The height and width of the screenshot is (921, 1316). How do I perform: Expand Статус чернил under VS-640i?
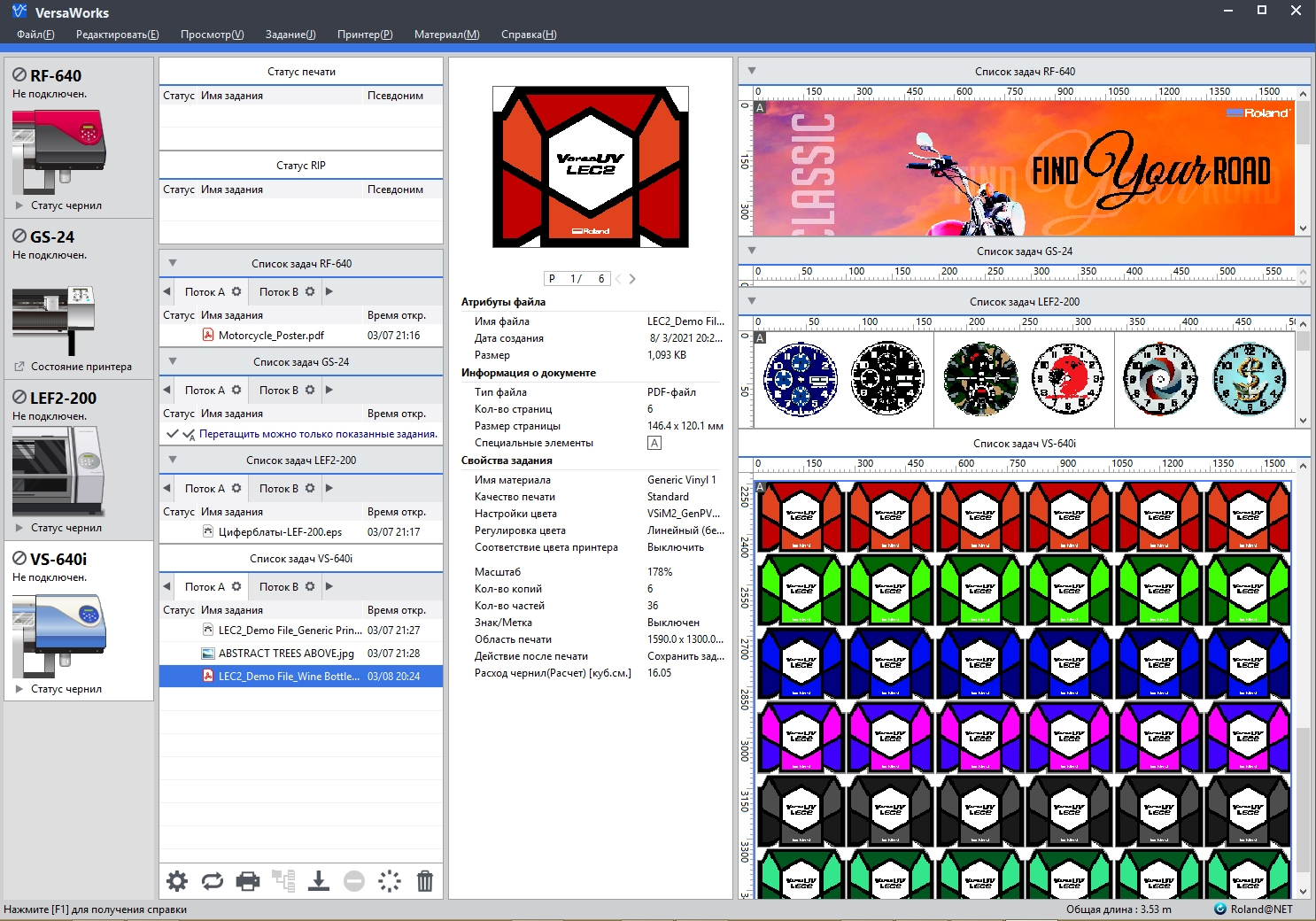point(19,689)
